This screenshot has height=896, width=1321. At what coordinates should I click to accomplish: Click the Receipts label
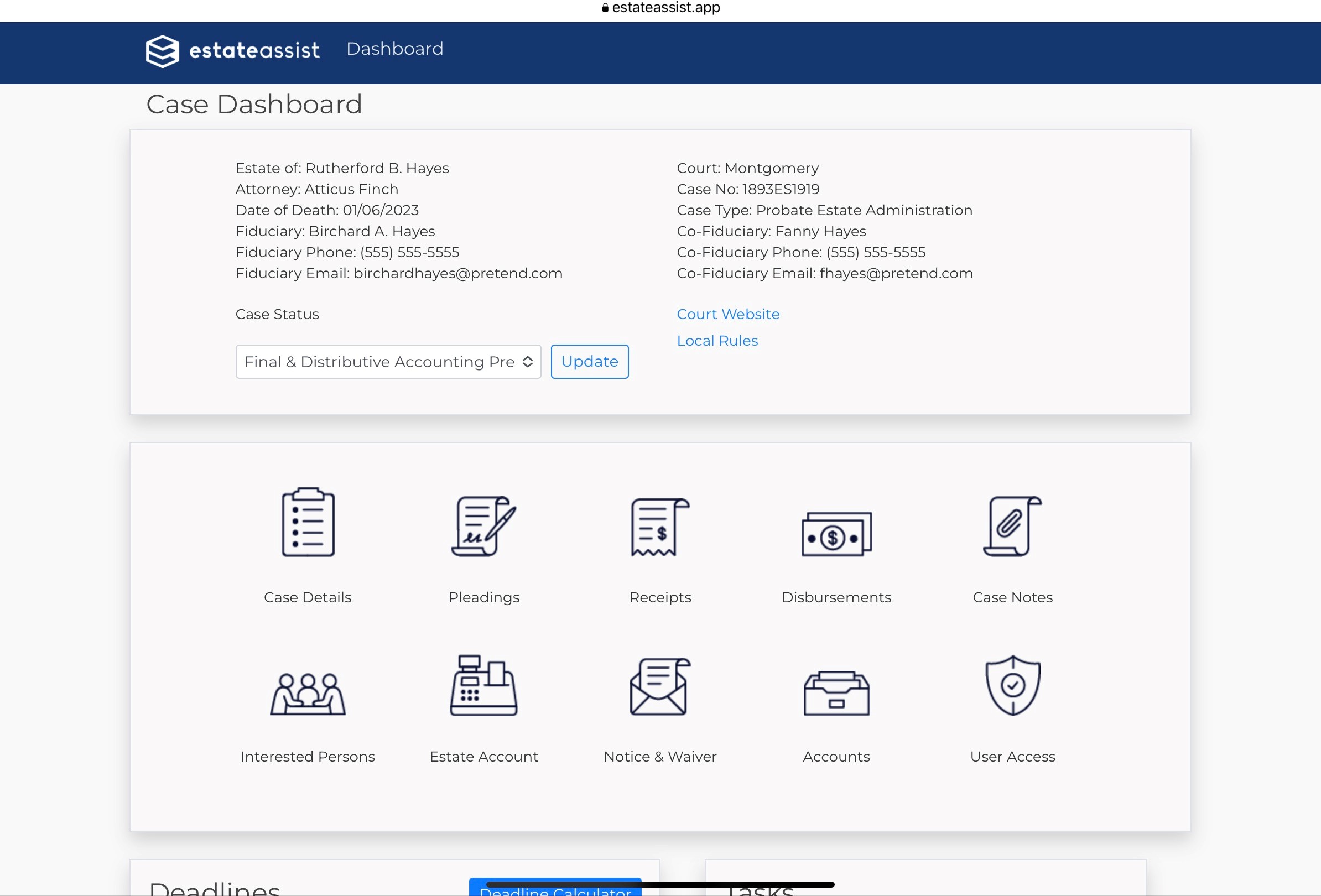[660, 597]
